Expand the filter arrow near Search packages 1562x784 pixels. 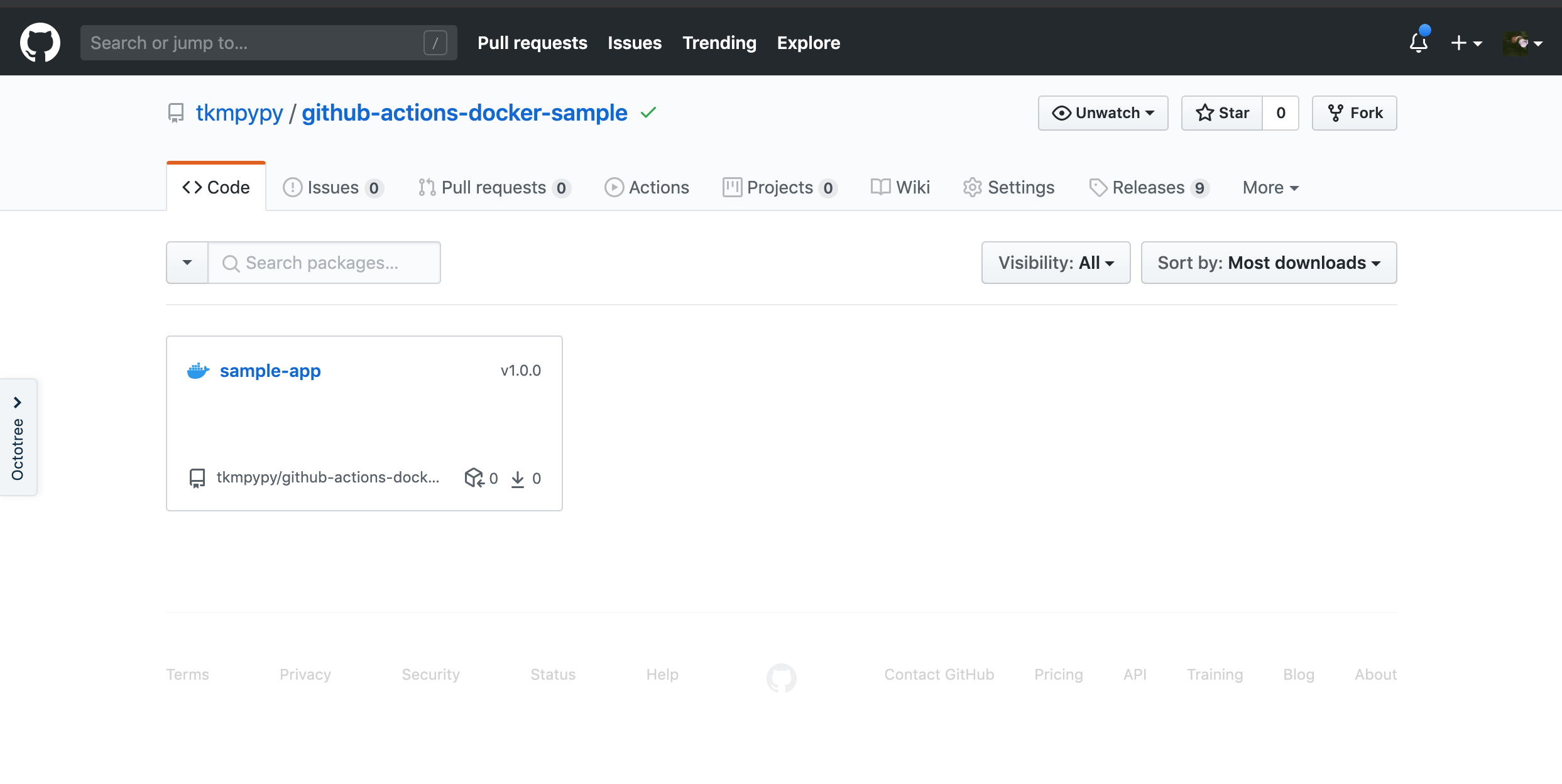coord(188,262)
